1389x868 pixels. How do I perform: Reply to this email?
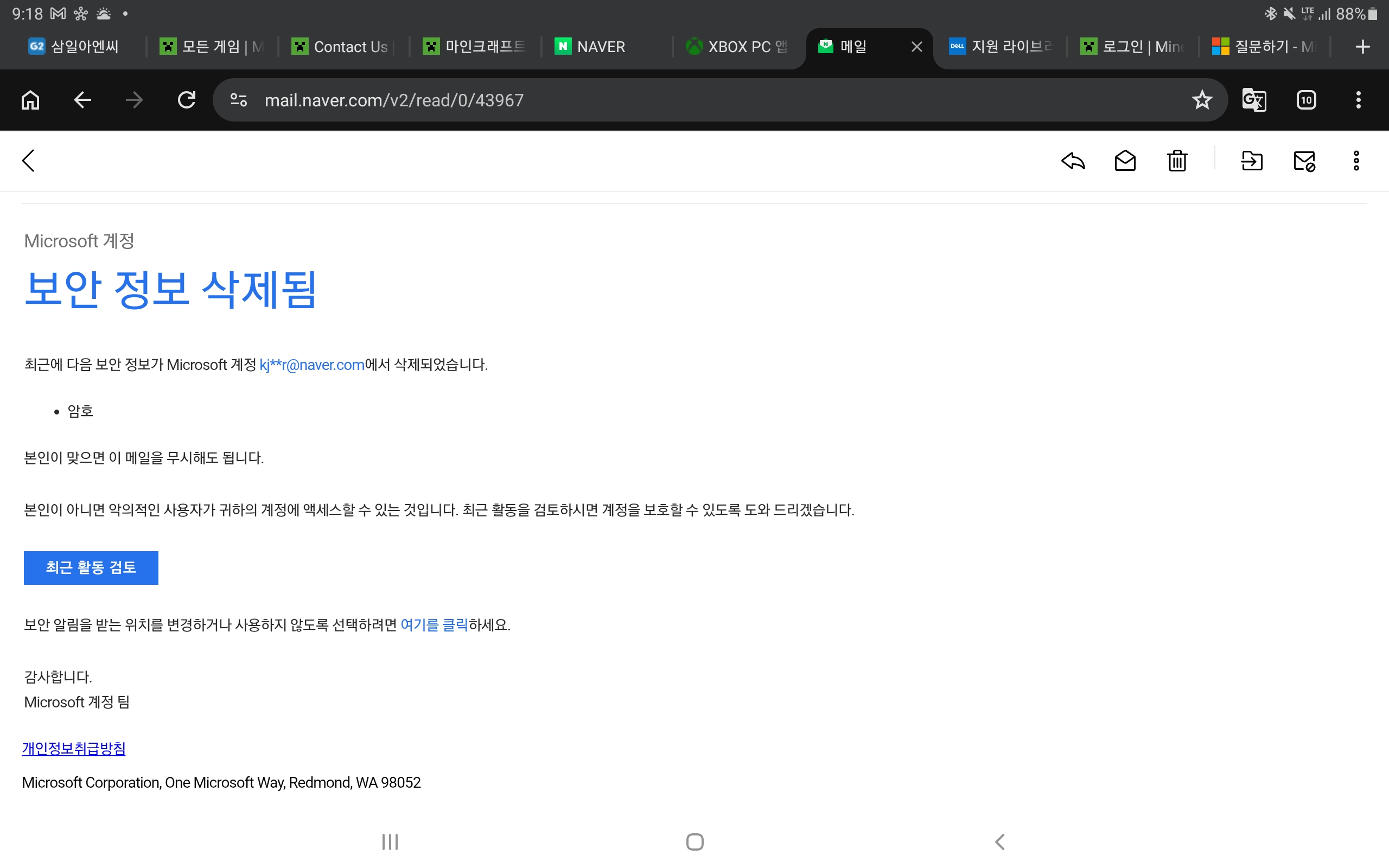(x=1073, y=161)
